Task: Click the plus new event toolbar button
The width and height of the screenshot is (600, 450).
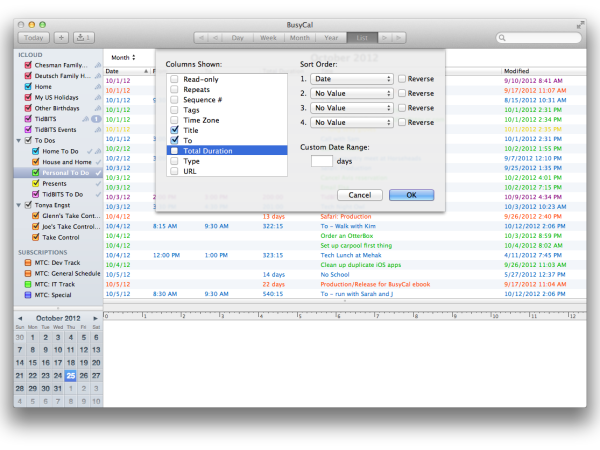Action: point(61,38)
